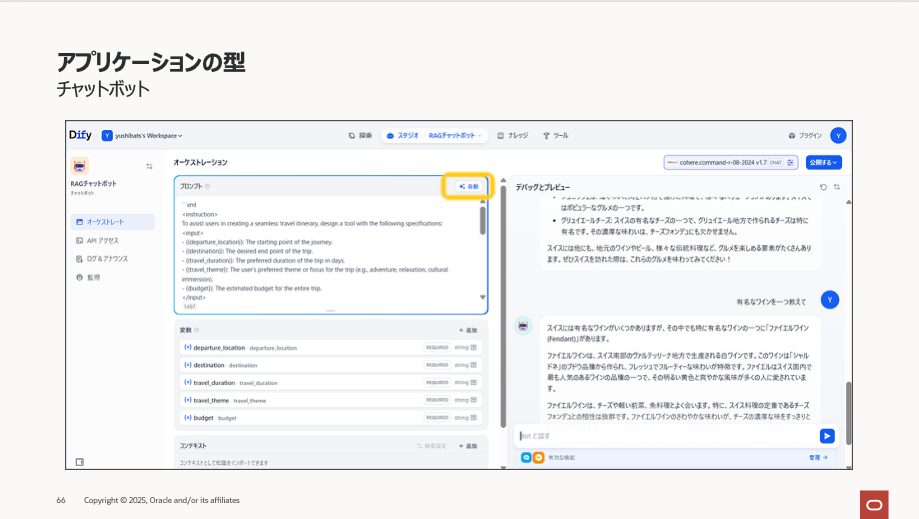Viewport: 919px width, 519px height.
Task: Select the departure_location variable row
Action: pyautogui.click(x=331, y=347)
